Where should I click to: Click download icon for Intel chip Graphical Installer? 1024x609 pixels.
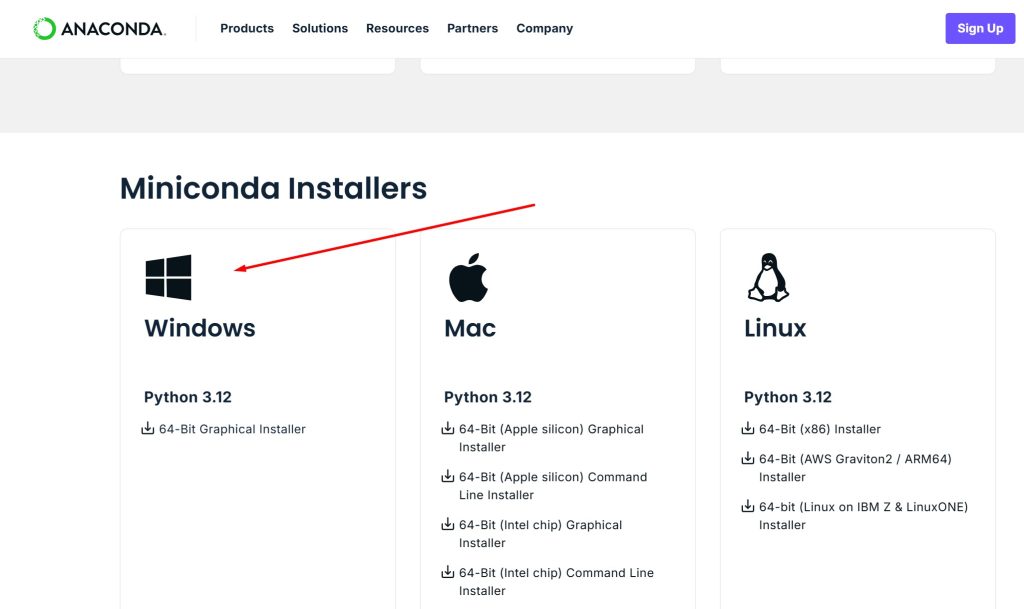[448, 525]
